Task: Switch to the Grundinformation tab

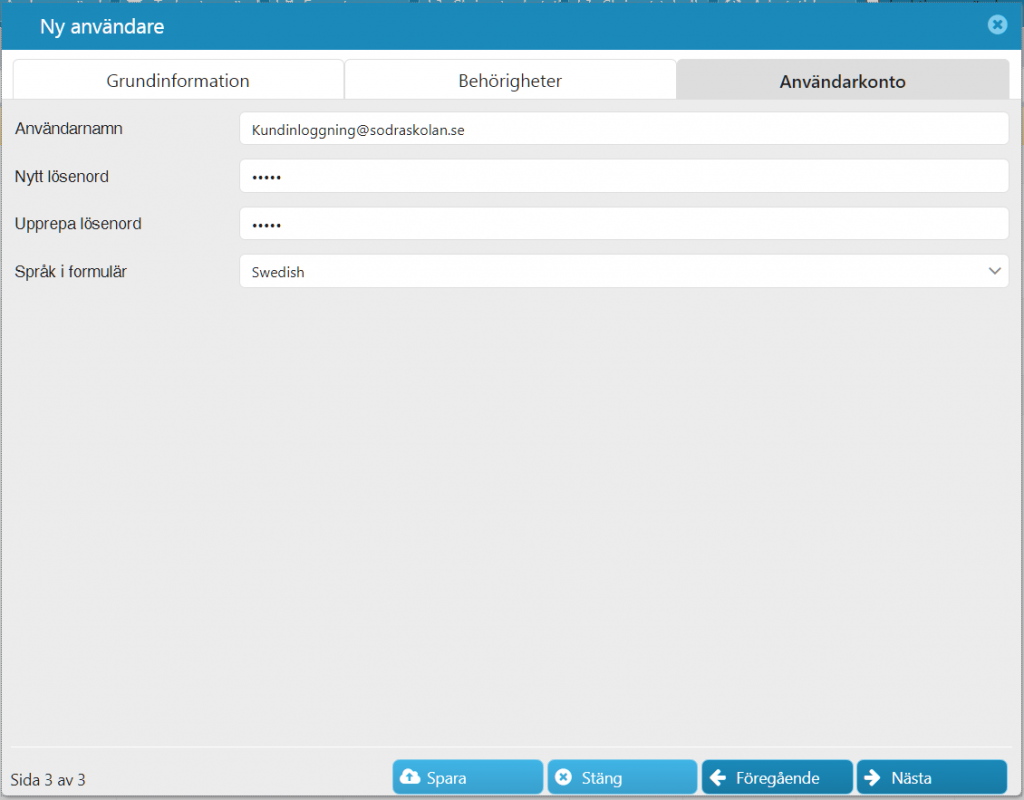Action: pyautogui.click(x=178, y=80)
